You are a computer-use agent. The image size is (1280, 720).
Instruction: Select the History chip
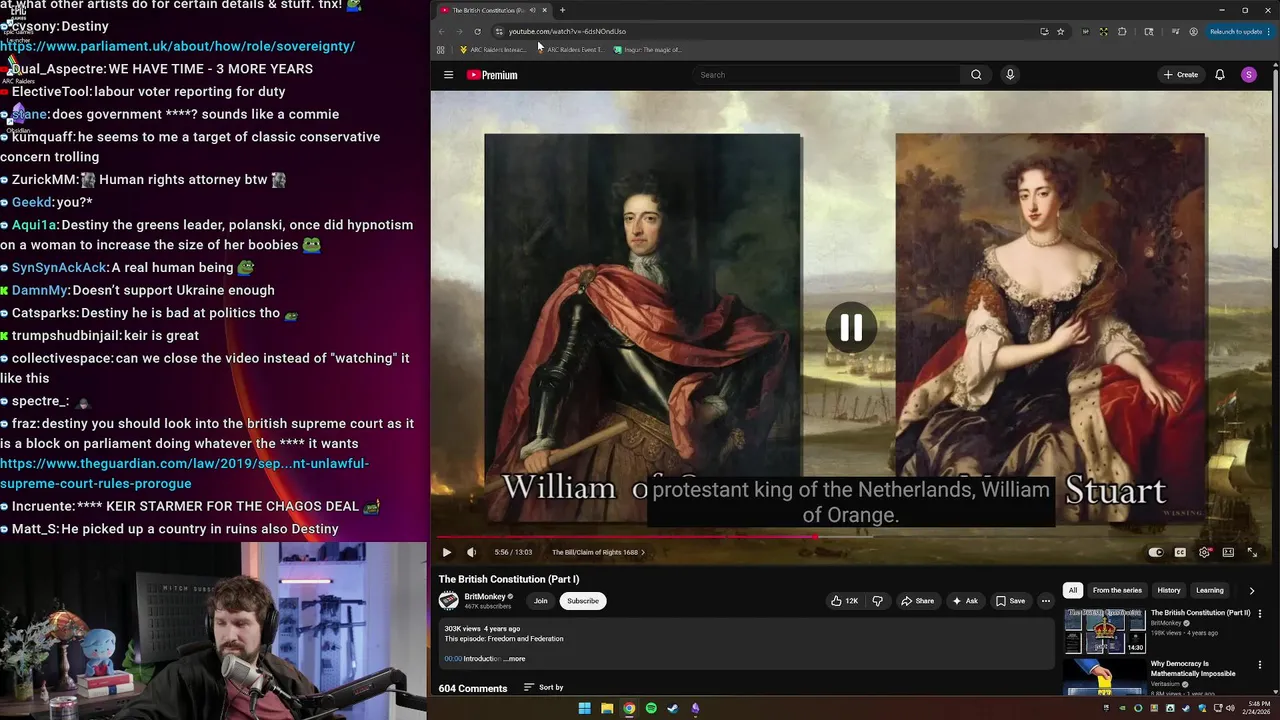point(1169,590)
